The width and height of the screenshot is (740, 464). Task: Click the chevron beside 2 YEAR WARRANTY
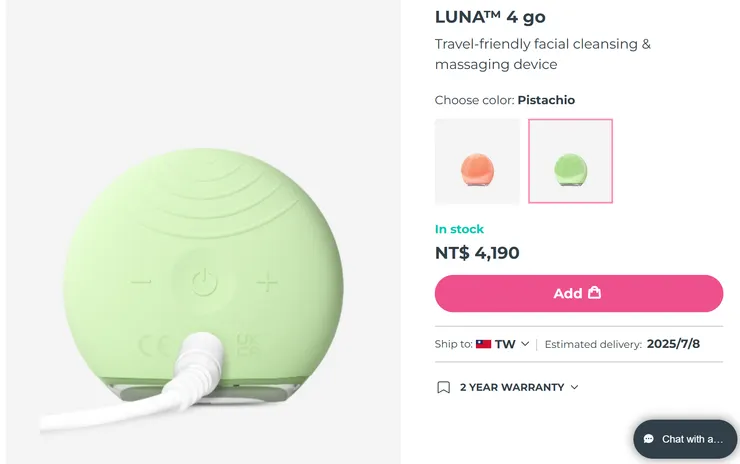[x=574, y=387]
